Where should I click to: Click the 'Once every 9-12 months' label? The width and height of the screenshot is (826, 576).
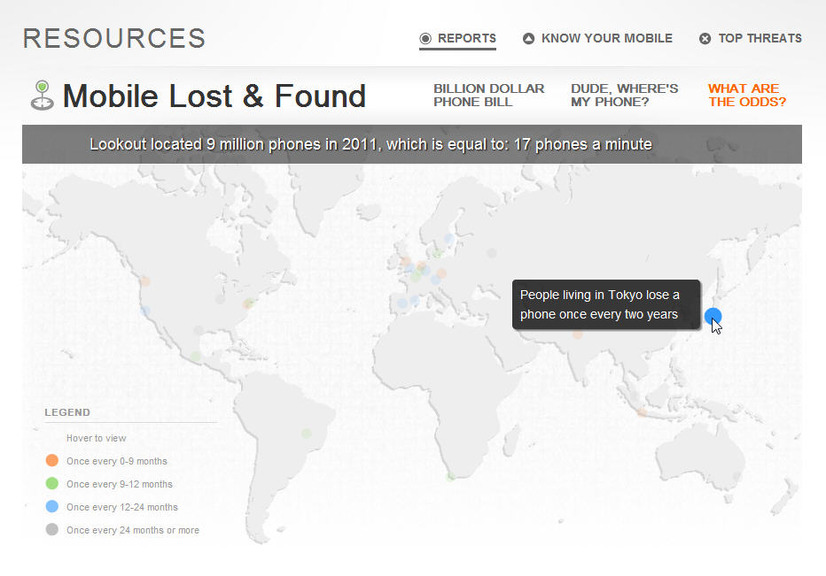(119, 484)
